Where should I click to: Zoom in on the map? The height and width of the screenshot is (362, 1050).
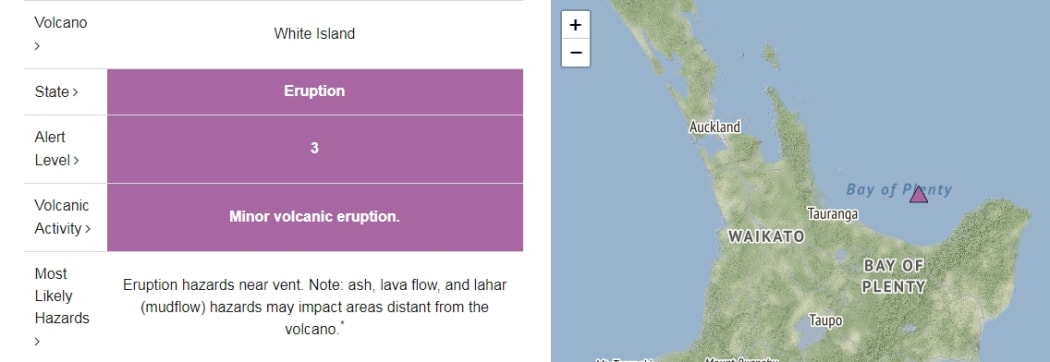[575, 25]
